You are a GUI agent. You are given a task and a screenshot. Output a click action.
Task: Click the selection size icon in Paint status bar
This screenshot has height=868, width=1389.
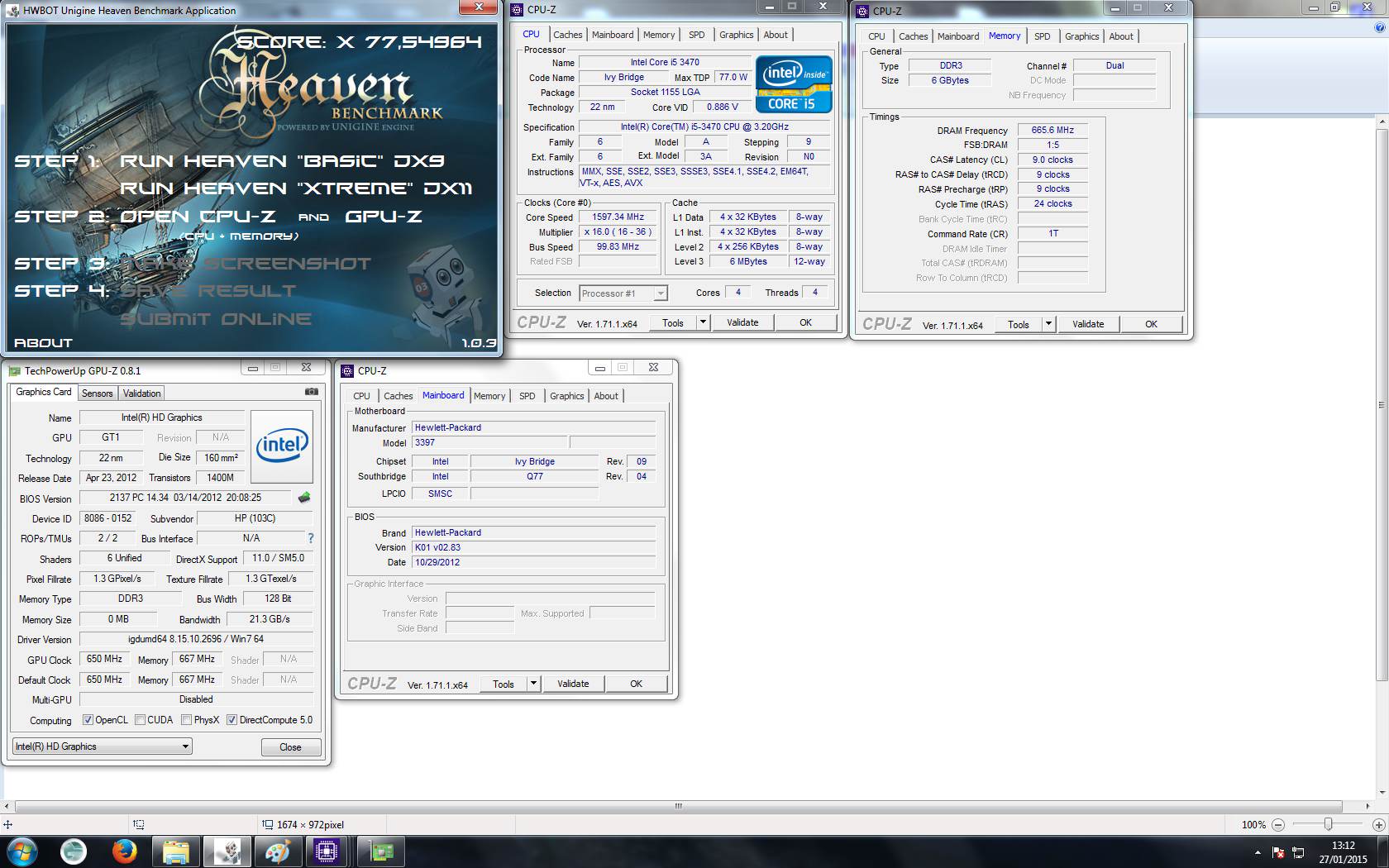click(138, 825)
